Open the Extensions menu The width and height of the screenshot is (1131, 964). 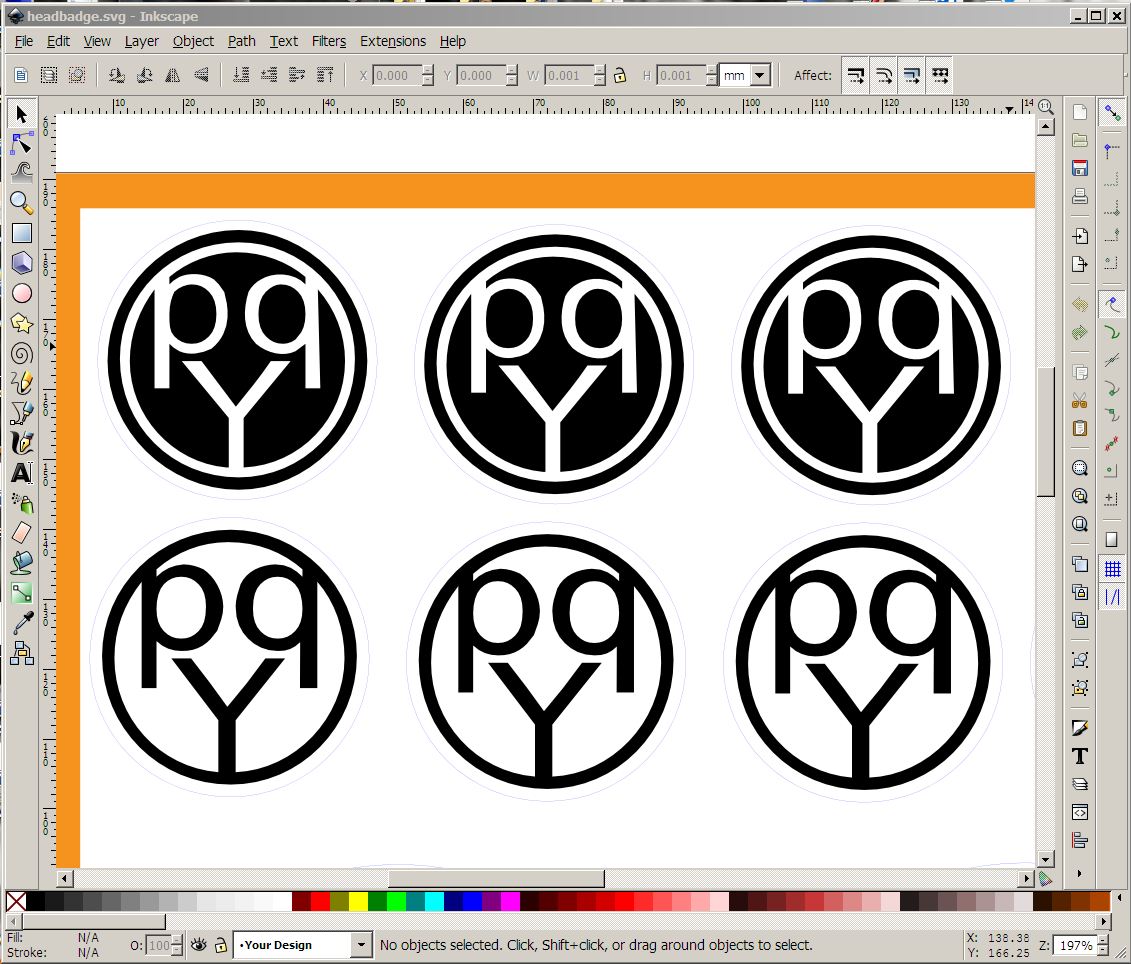(393, 41)
